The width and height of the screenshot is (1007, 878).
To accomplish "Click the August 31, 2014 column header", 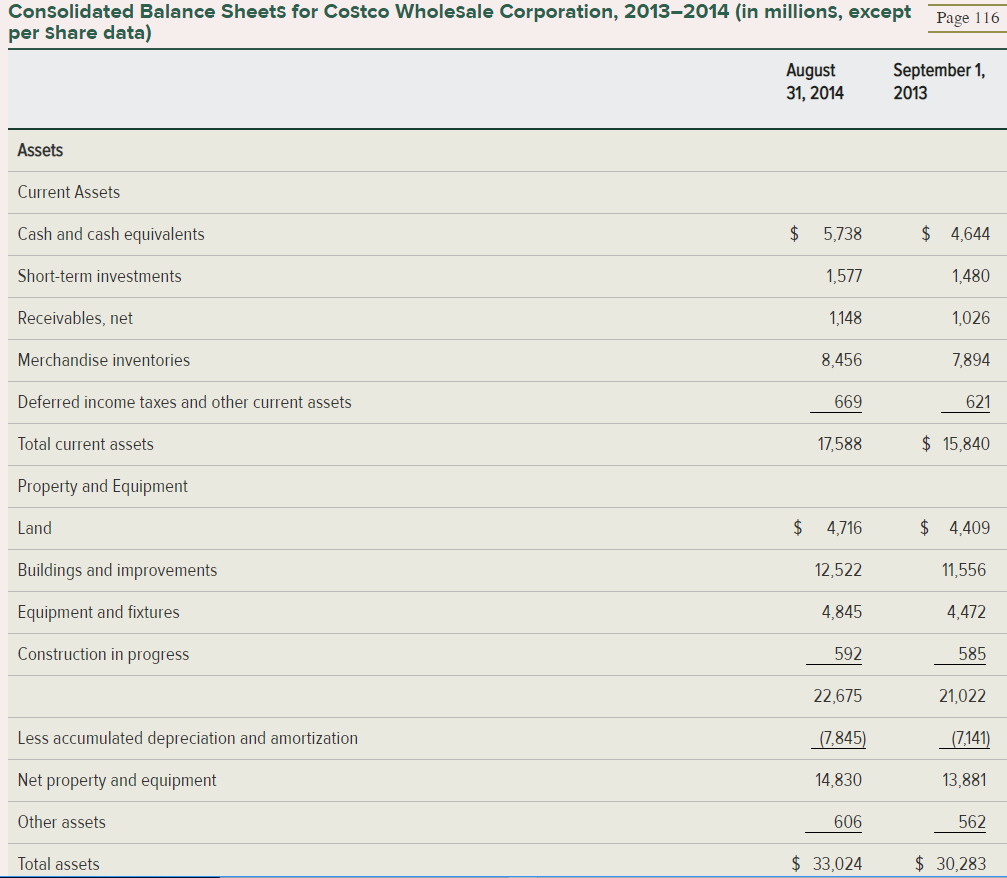I will click(x=810, y=80).
